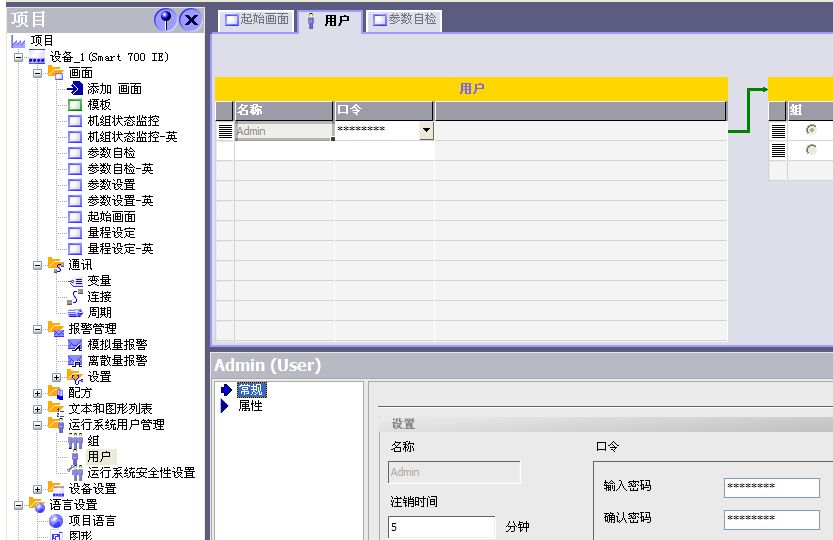Click the 添加 画面 (add screen) icon
This screenshot has width=833, height=540.
pos(75,89)
